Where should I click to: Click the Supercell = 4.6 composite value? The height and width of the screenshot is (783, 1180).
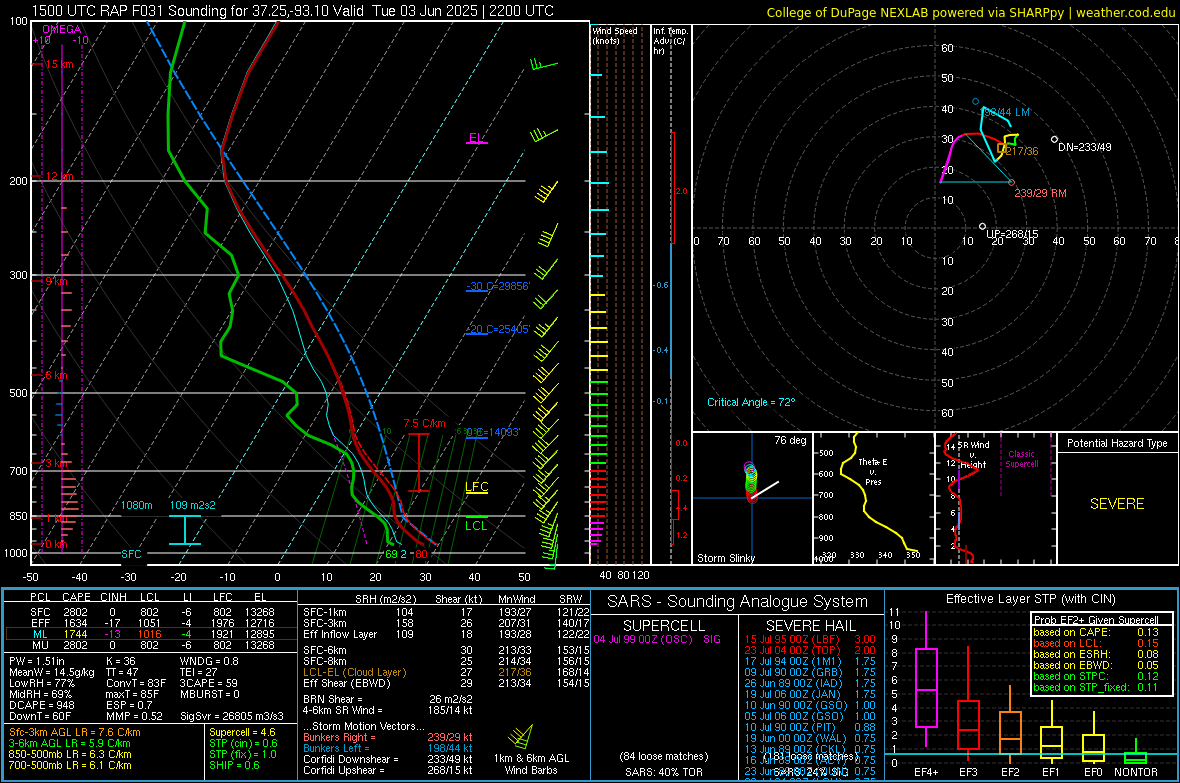pos(242,732)
